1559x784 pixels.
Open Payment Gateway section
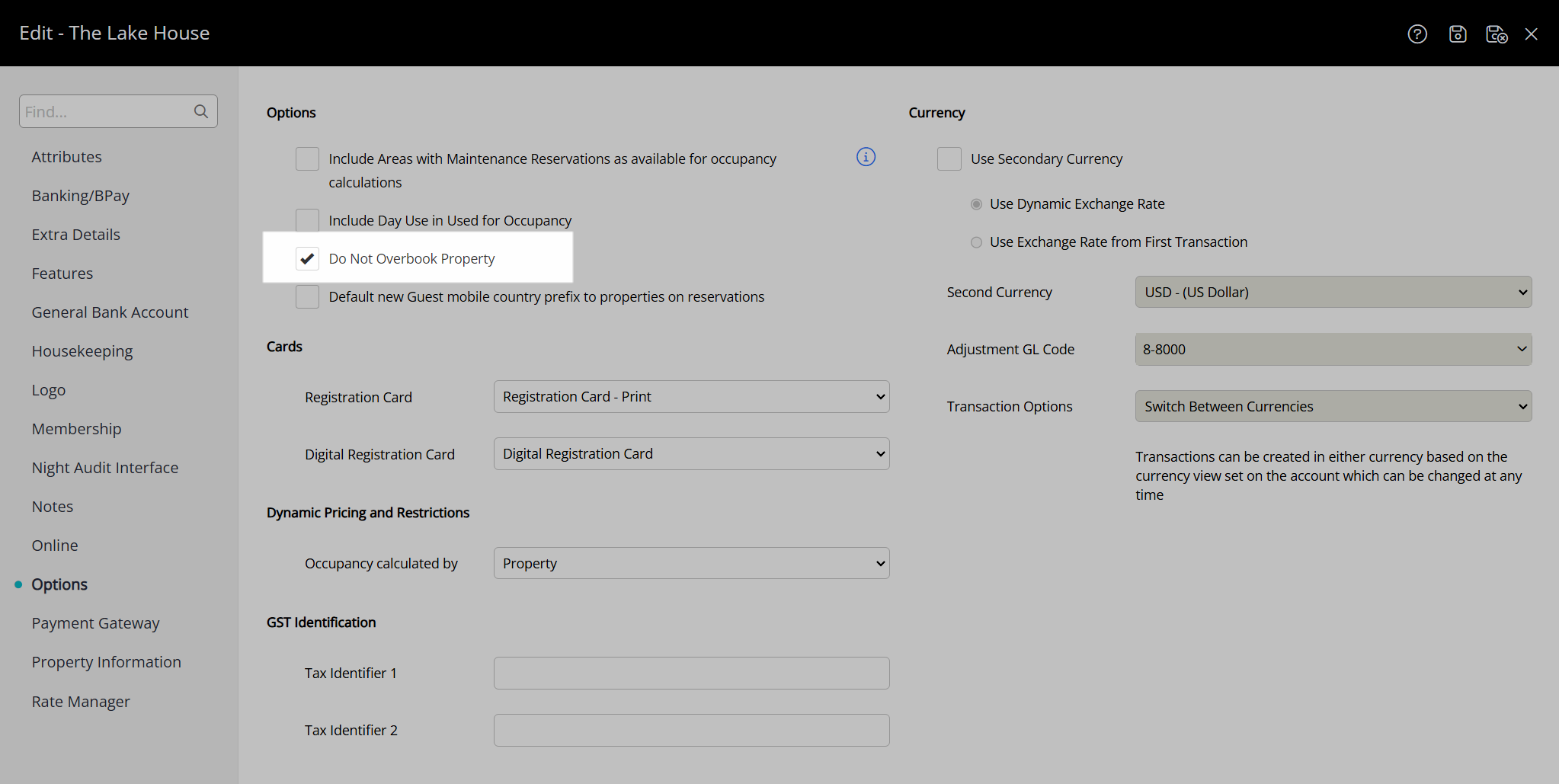(x=96, y=623)
